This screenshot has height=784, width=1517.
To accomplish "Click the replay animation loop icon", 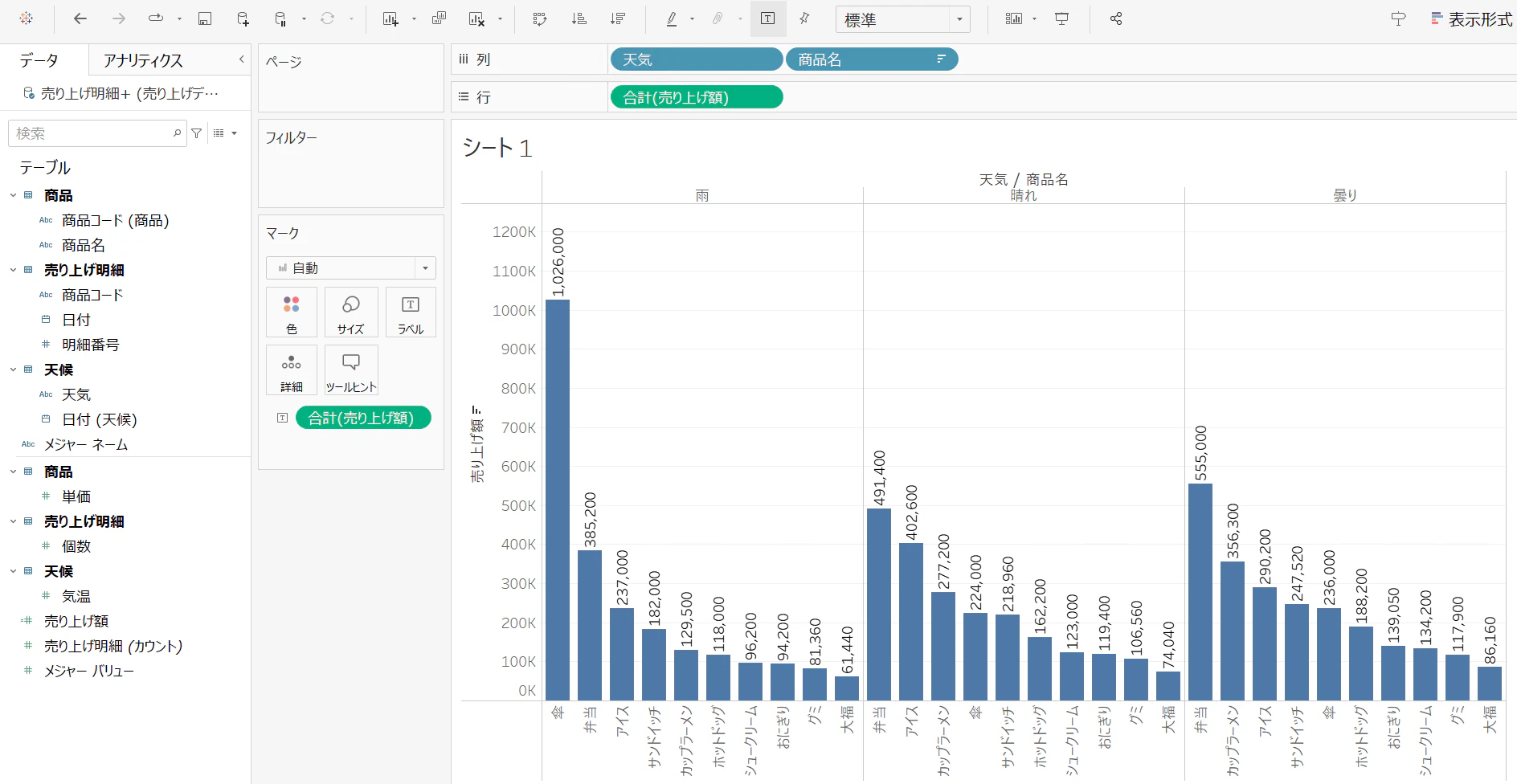I will [x=156, y=18].
